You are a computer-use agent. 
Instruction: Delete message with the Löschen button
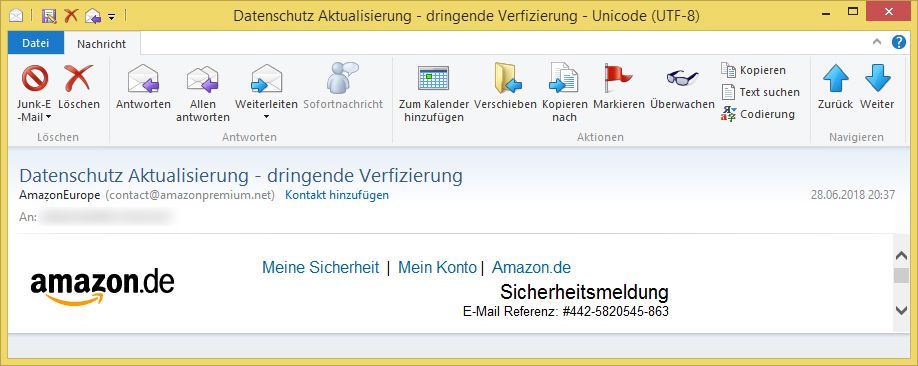(x=78, y=87)
